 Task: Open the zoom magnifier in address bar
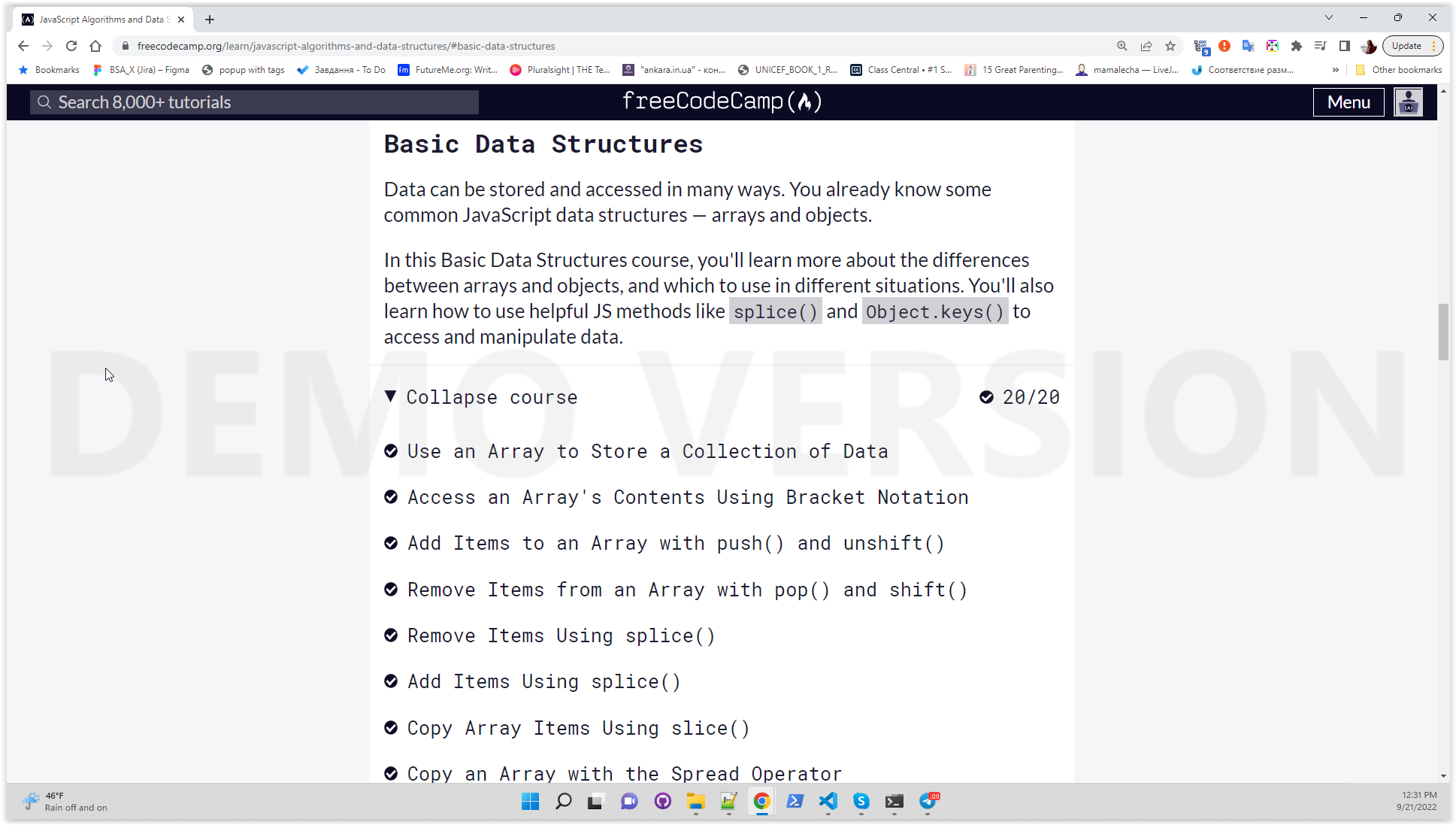(1122, 46)
